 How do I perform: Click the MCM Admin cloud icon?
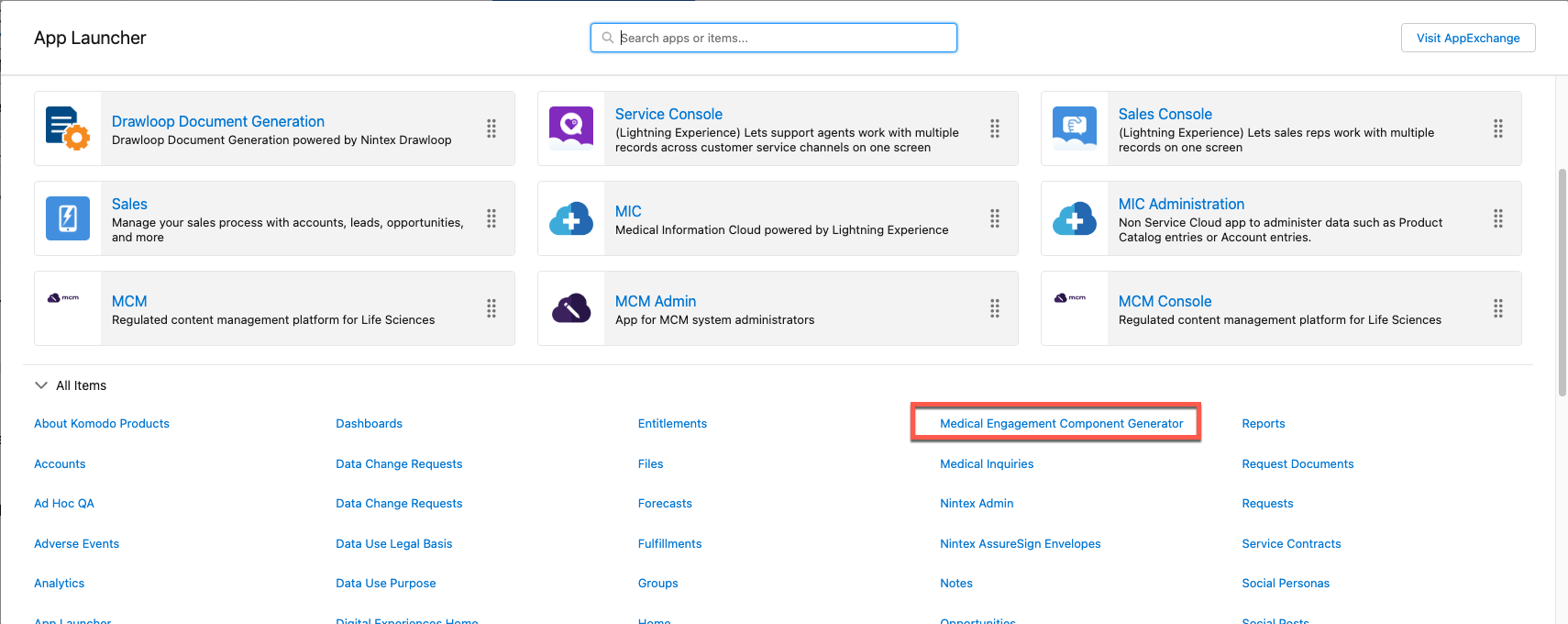(x=570, y=308)
